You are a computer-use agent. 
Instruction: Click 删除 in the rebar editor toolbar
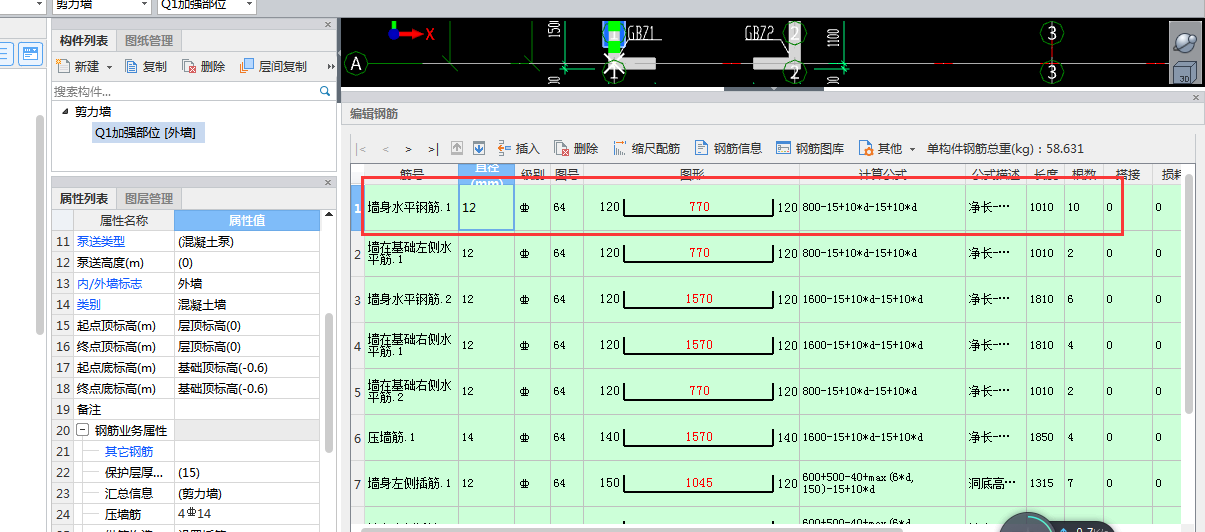[x=576, y=148]
